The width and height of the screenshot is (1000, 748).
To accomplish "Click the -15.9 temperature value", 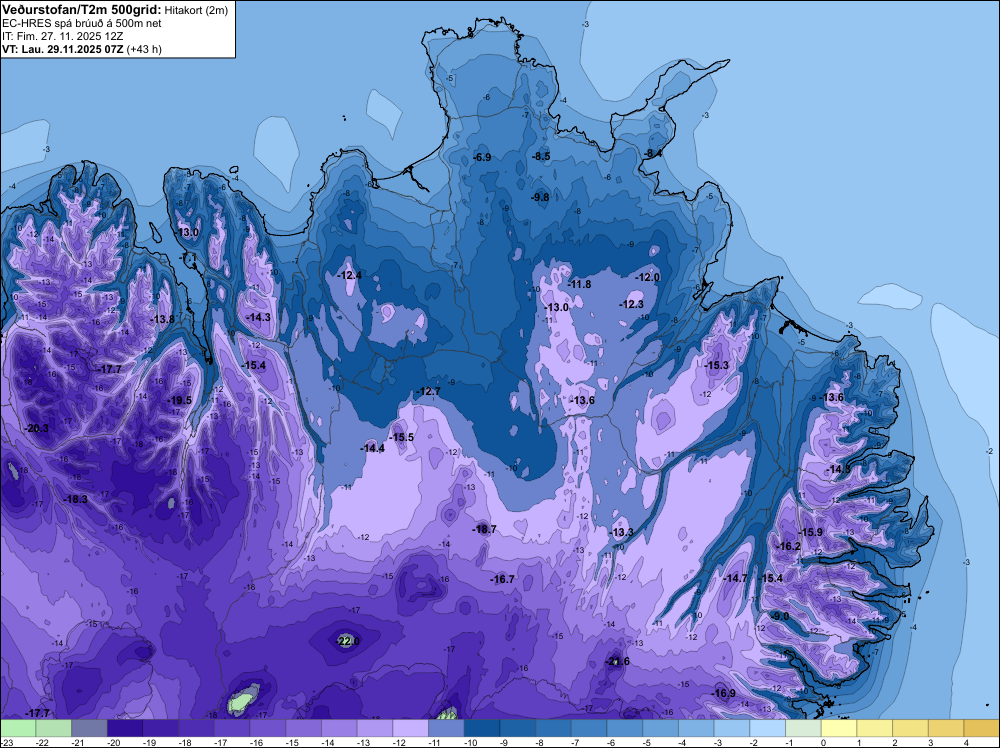I will (811, 532).
